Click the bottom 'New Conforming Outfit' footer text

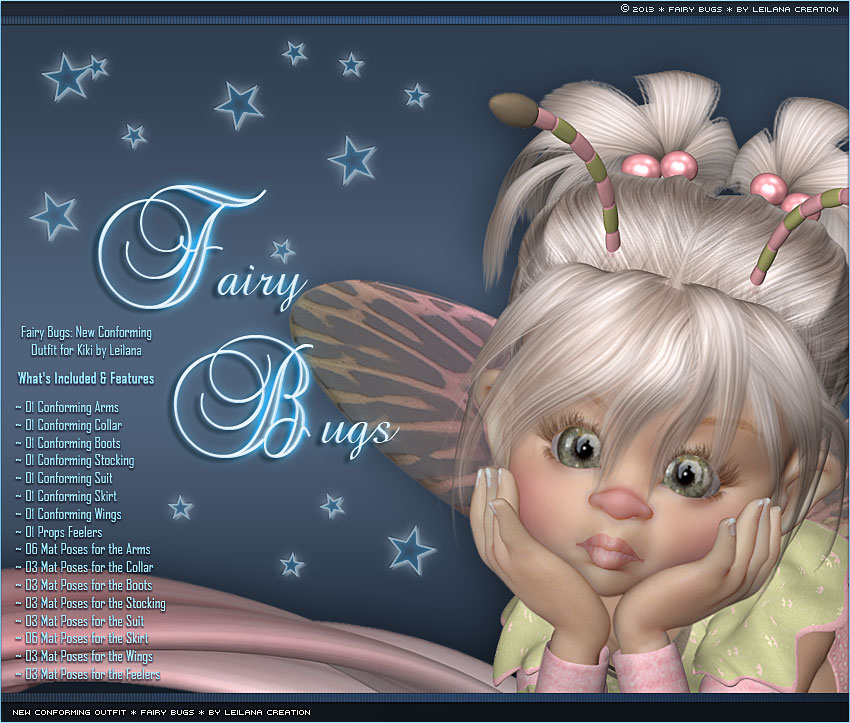click(x=162, y=712)
